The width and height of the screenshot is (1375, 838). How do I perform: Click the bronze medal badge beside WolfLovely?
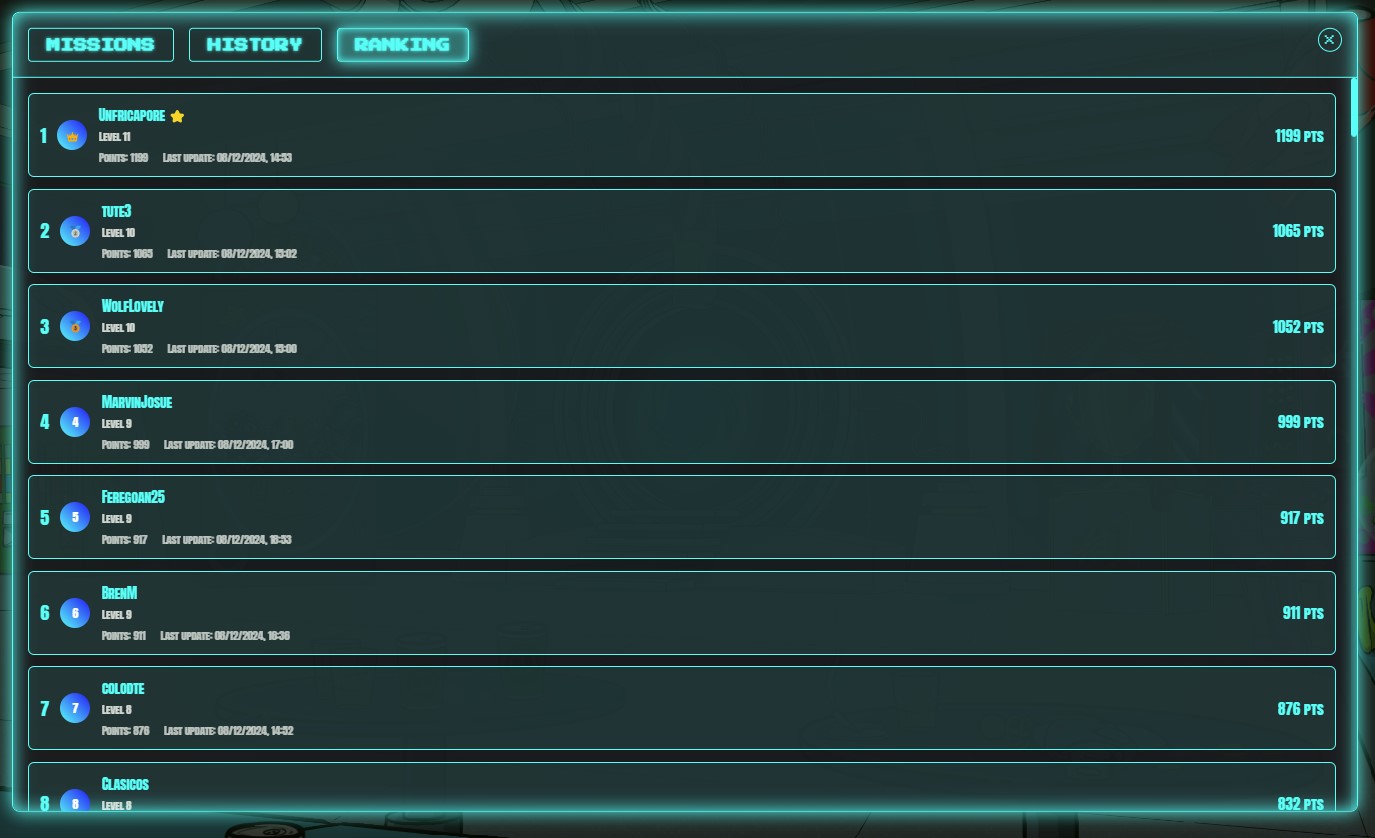coord(75,326)
